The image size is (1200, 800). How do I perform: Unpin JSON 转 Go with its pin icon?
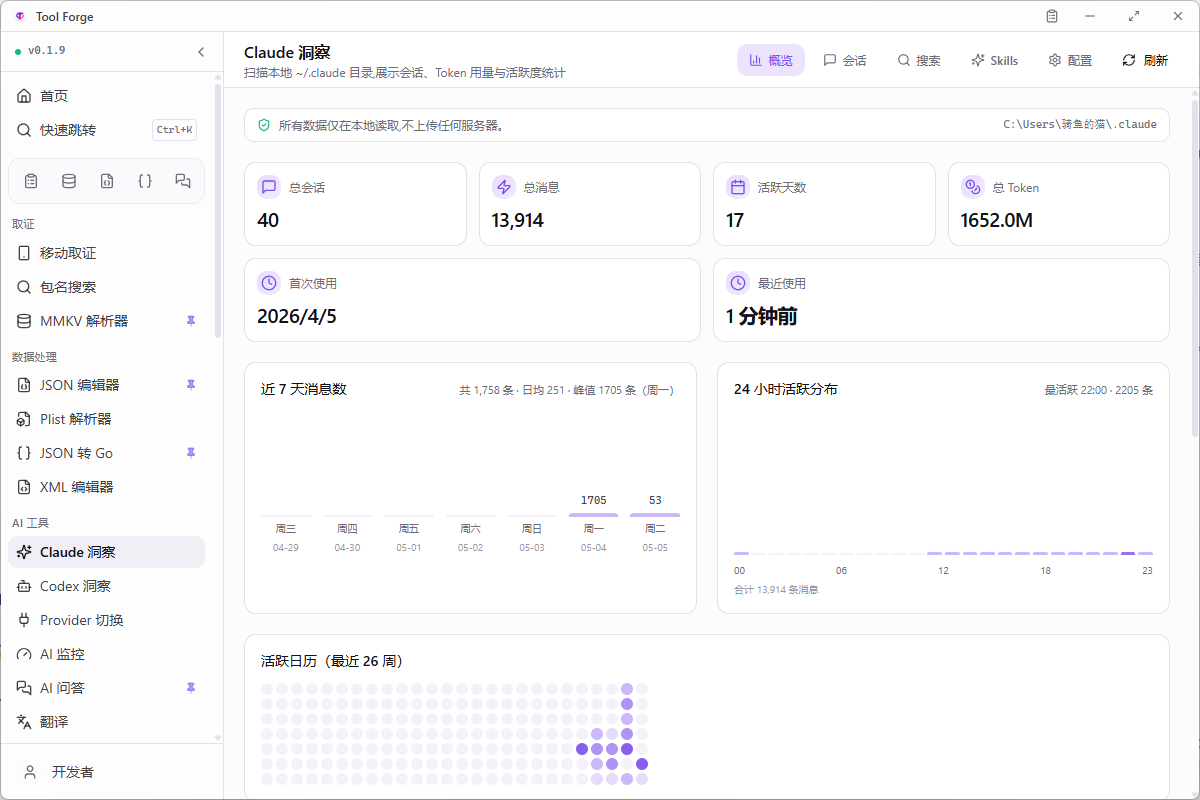click(x=191, y=453)
